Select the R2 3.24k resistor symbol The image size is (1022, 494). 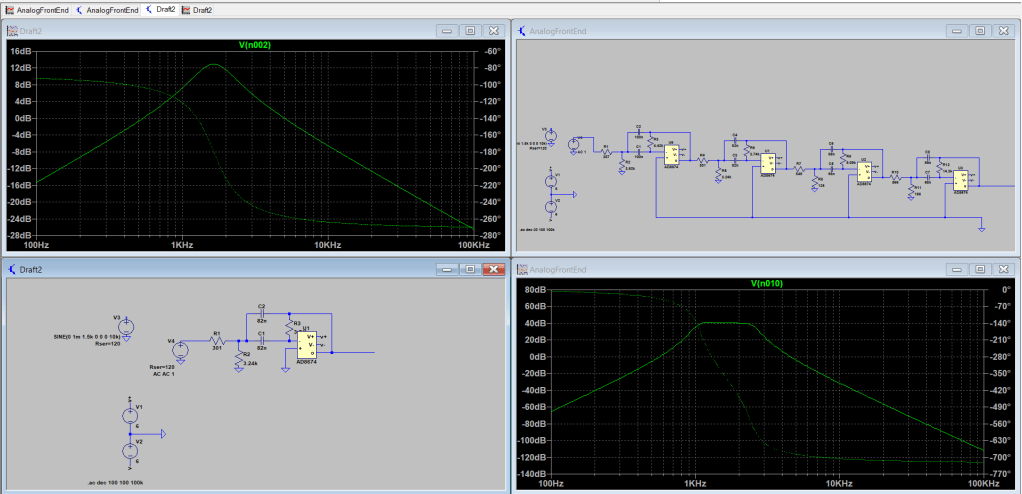click(x=238, y=358)
